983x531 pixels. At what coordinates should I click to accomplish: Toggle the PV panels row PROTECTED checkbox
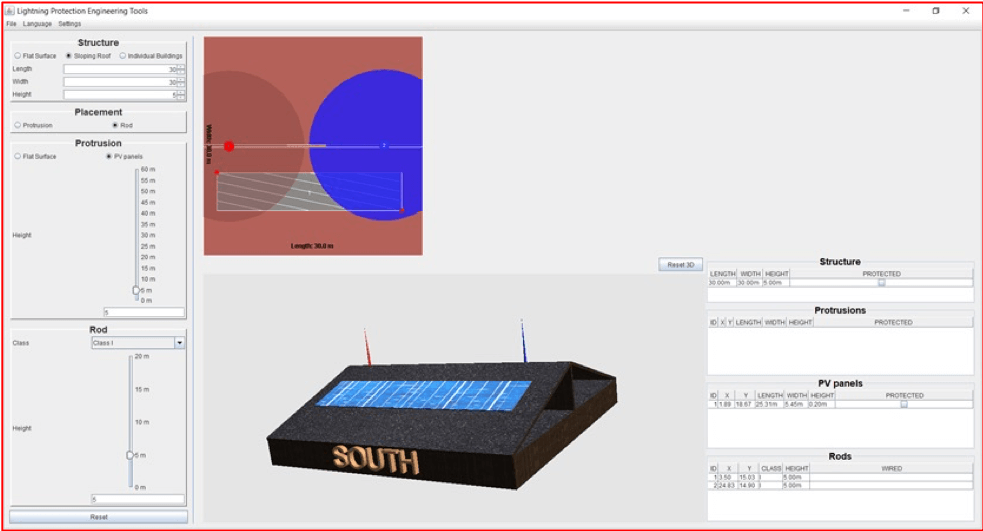(904, 404)
